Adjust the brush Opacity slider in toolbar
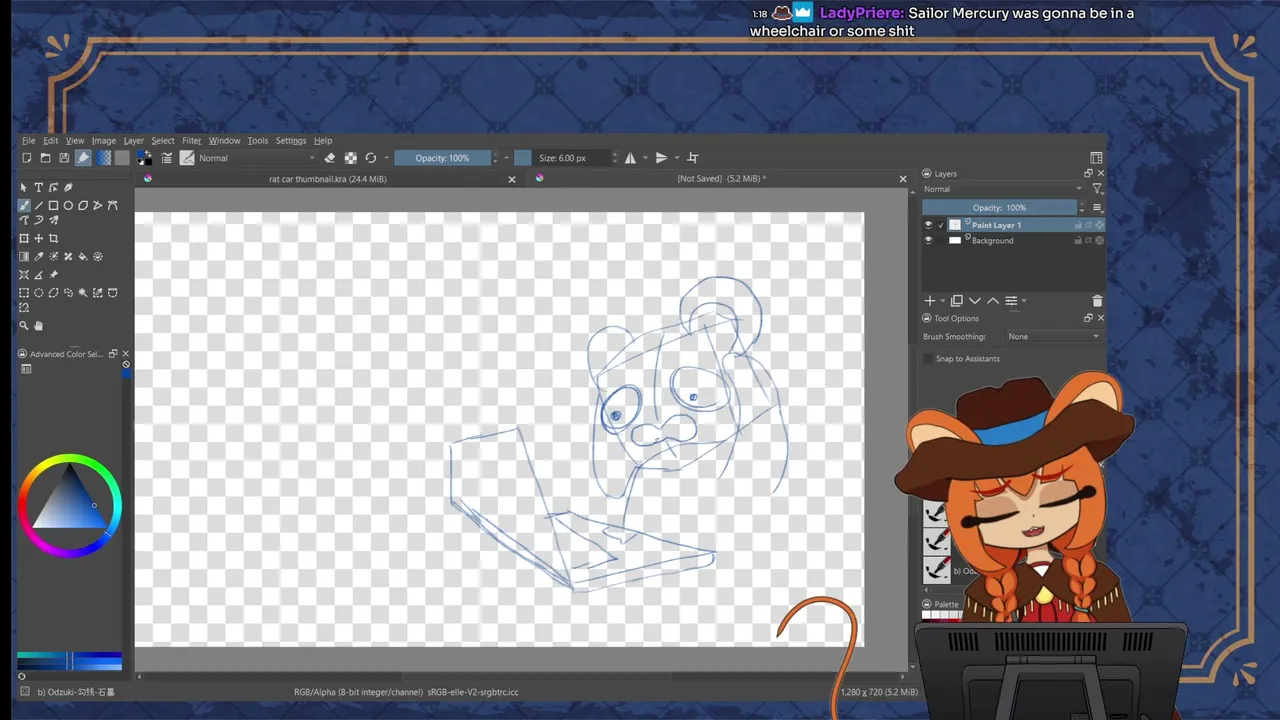1280x720 pixels. tap(443, 158)
